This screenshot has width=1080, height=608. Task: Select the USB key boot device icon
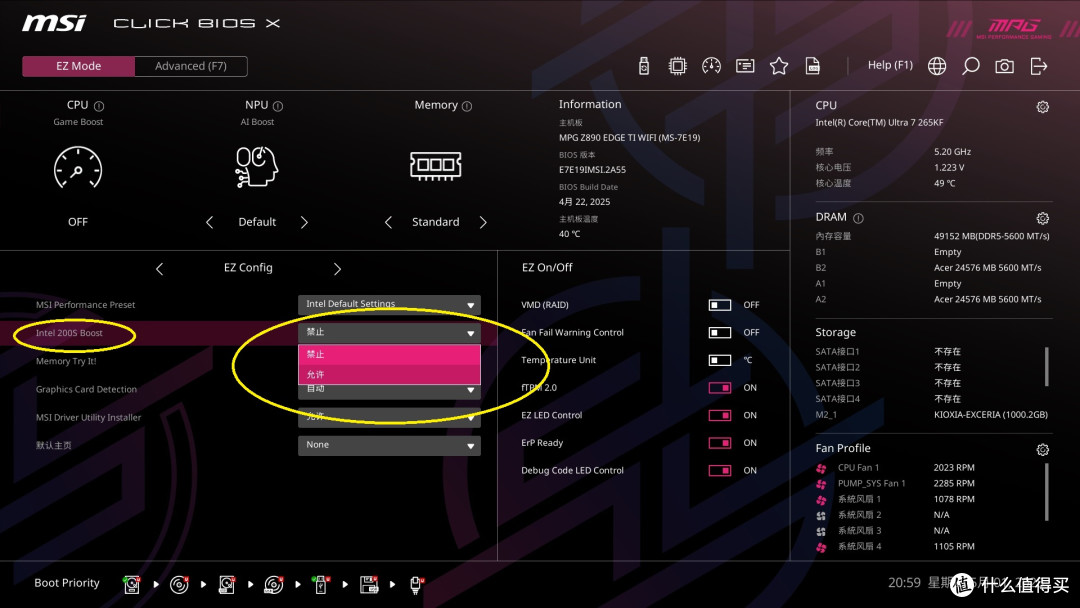pyautogui.click(x=320, y=584)
